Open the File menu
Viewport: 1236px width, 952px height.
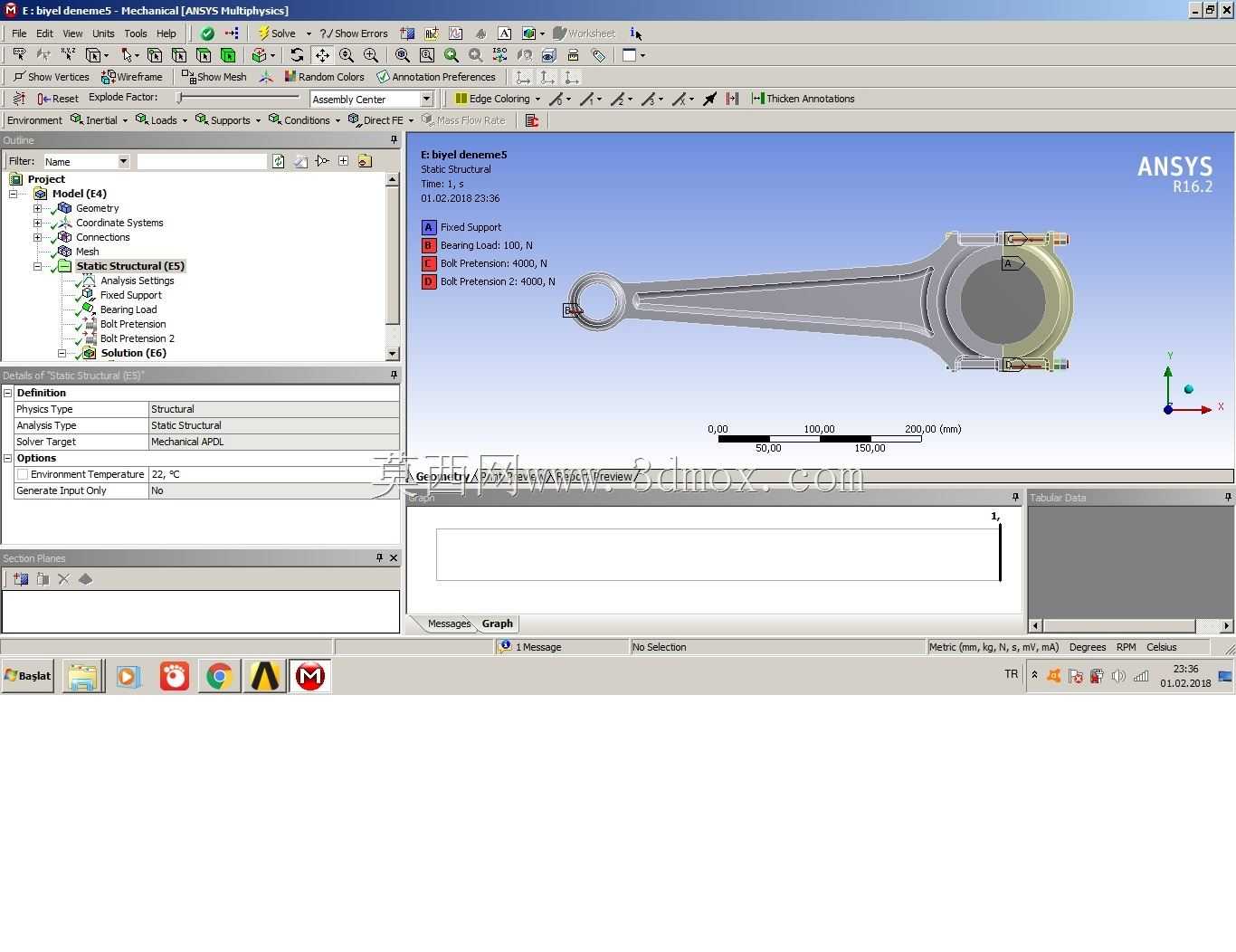coord(19,33)
